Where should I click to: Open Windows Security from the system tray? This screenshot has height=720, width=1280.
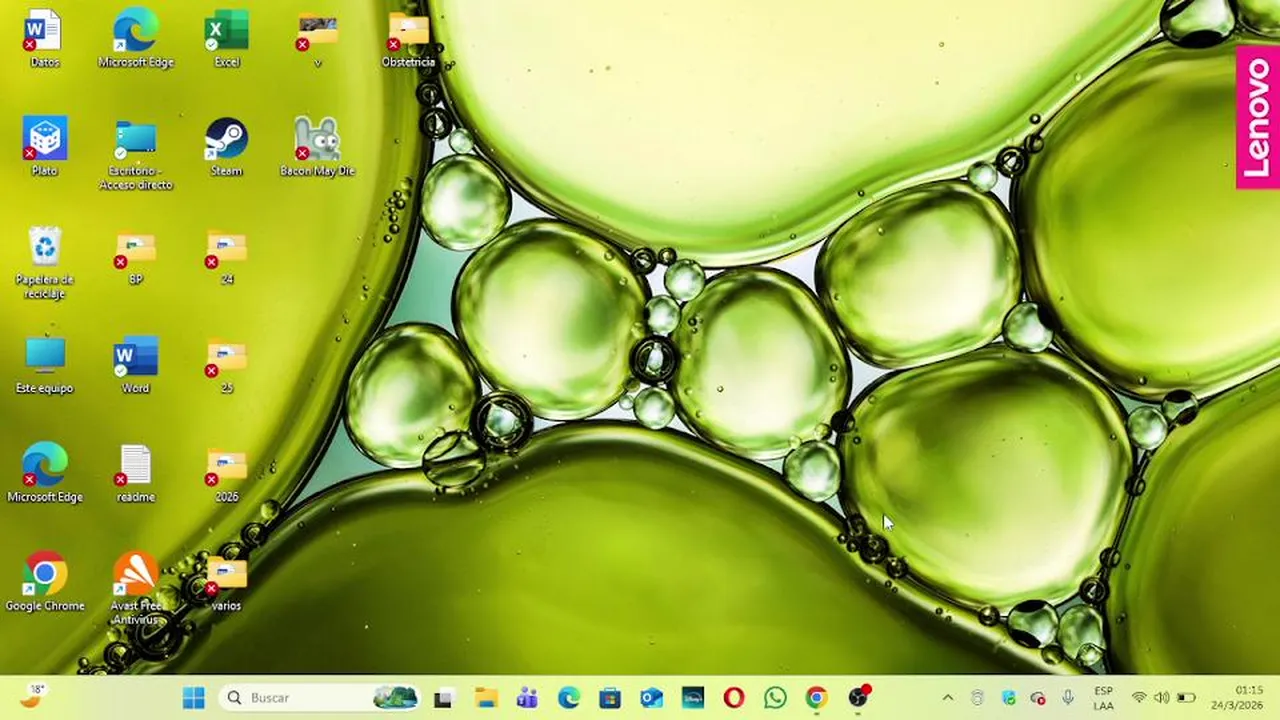[x=1008, y=698]
